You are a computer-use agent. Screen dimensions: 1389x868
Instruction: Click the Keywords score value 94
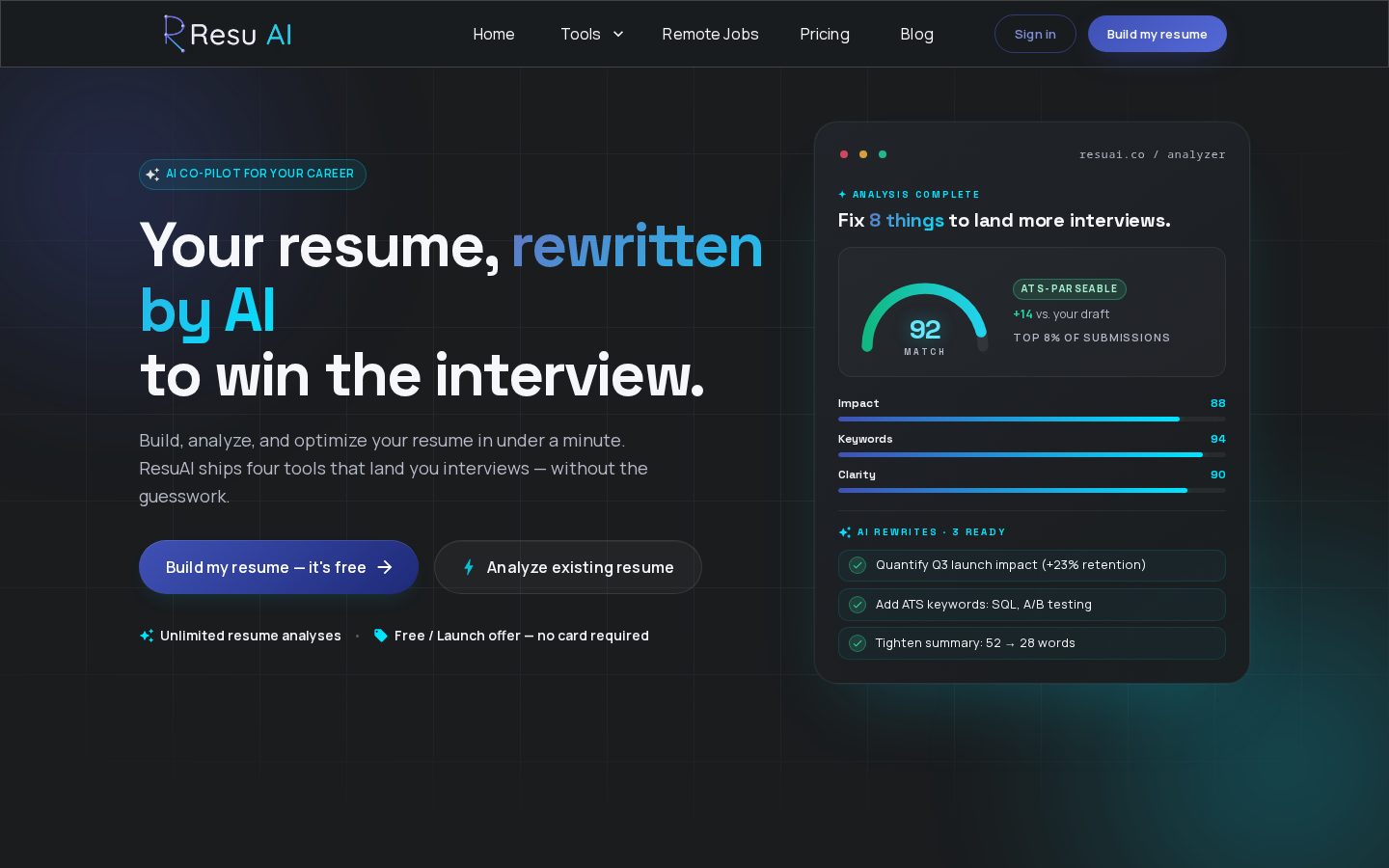[x=1218, y=439]
